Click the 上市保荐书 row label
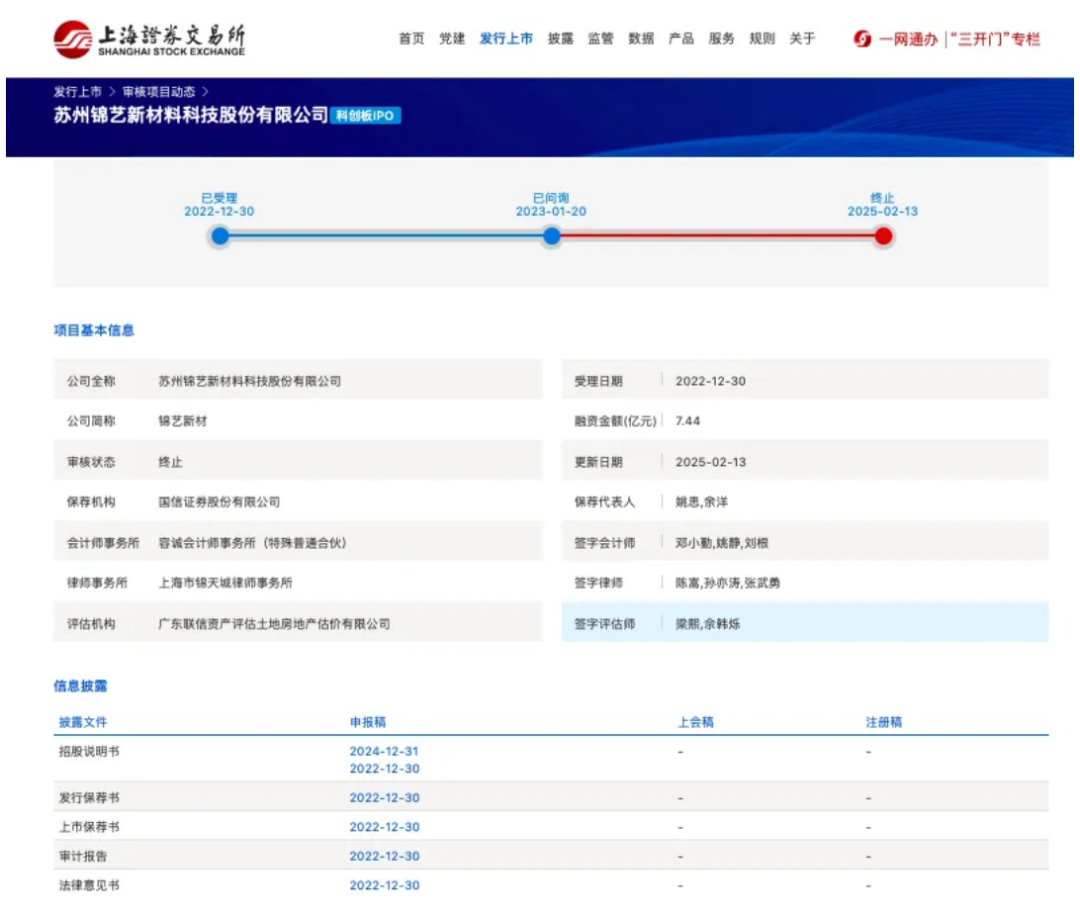Viewport: 1080px width, 914px height. 89,827
